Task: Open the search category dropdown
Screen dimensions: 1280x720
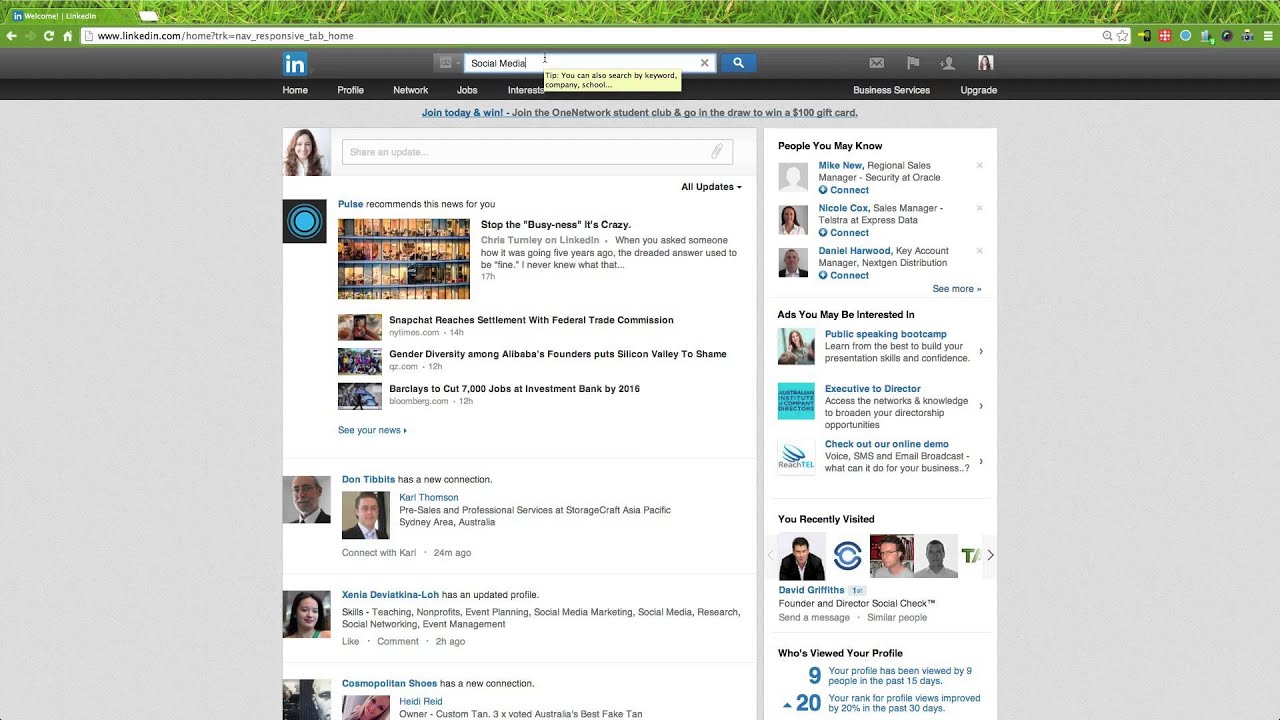Action: pos(449,63)
